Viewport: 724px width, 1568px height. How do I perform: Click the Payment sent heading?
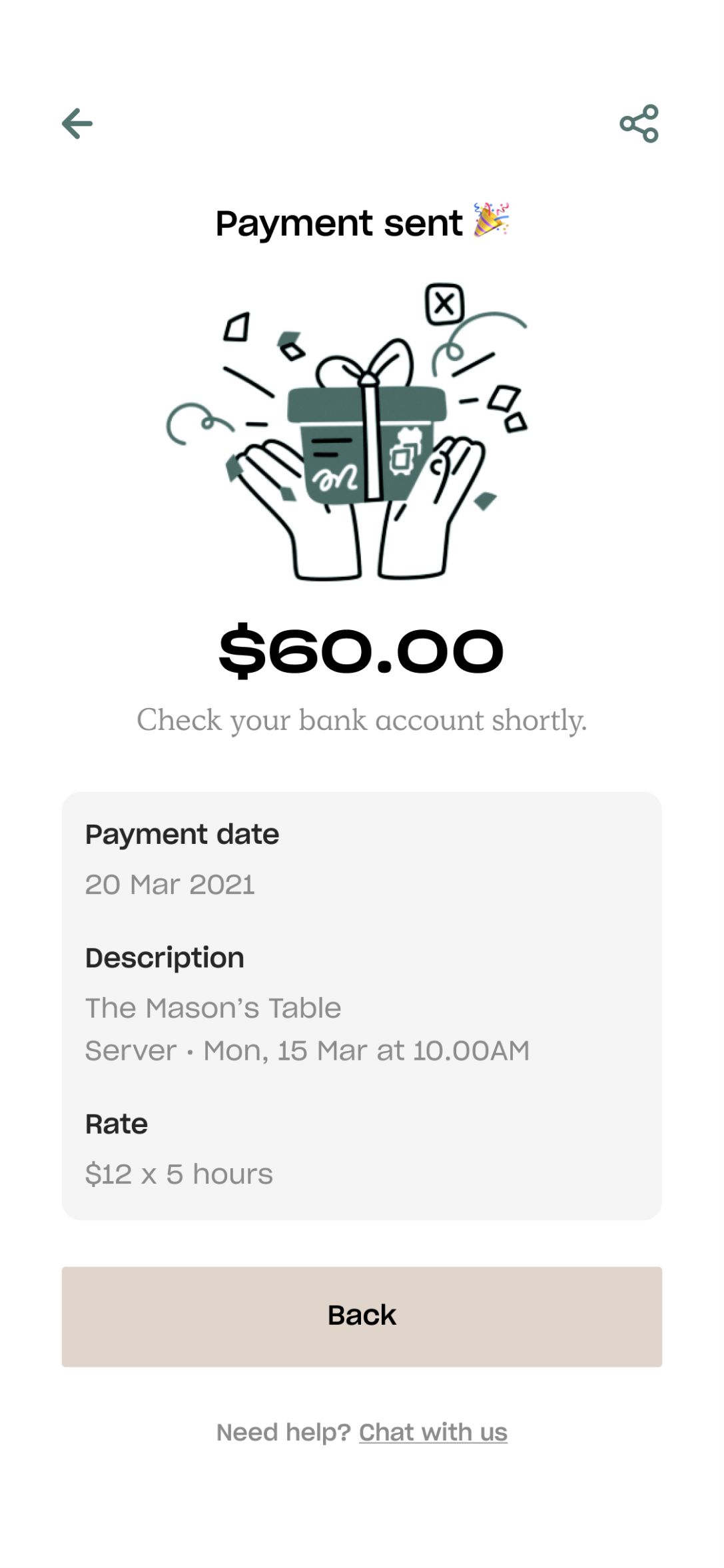(338, 223)
